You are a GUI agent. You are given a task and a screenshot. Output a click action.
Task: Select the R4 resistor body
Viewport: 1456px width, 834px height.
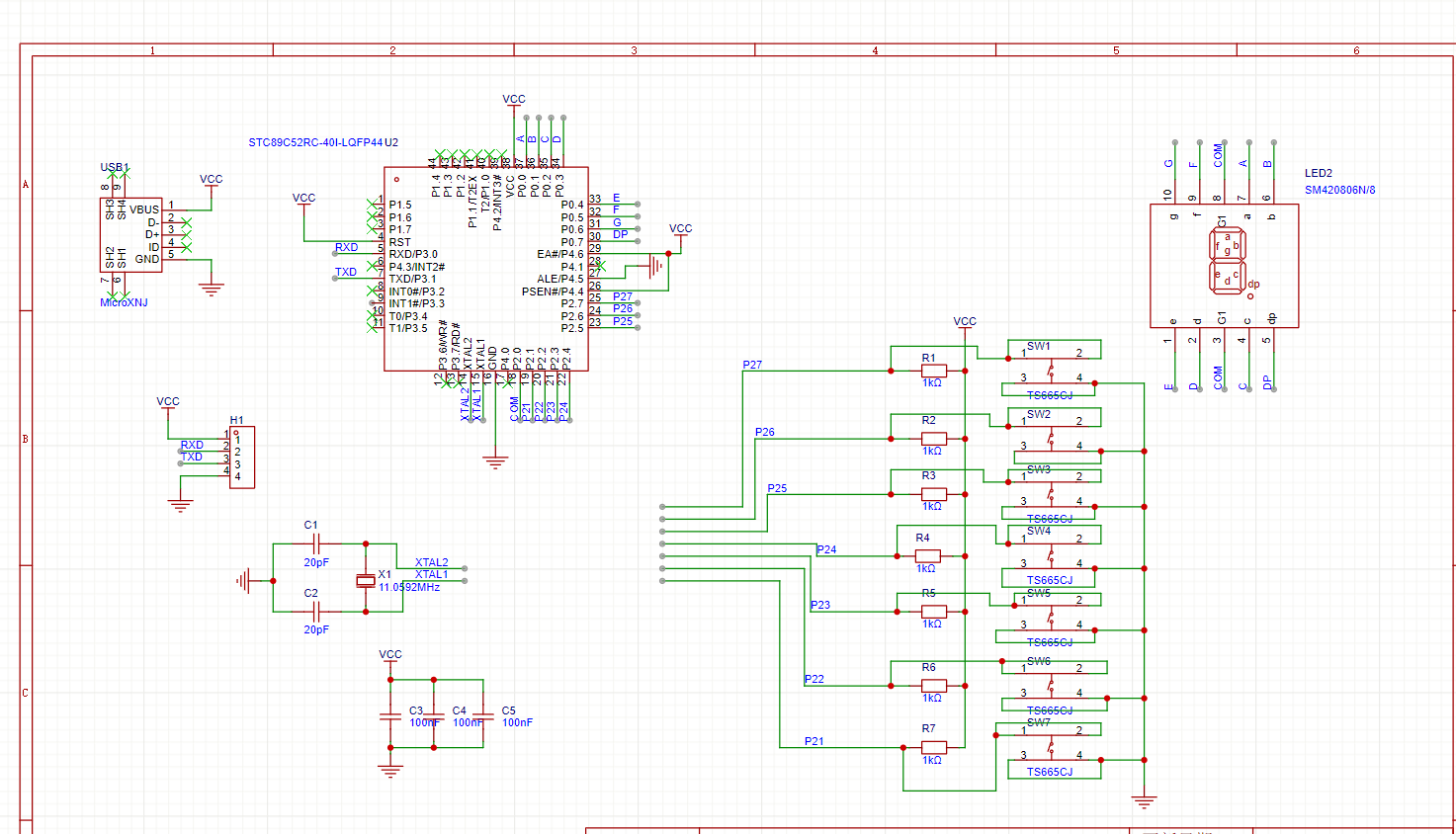[927, 556]
